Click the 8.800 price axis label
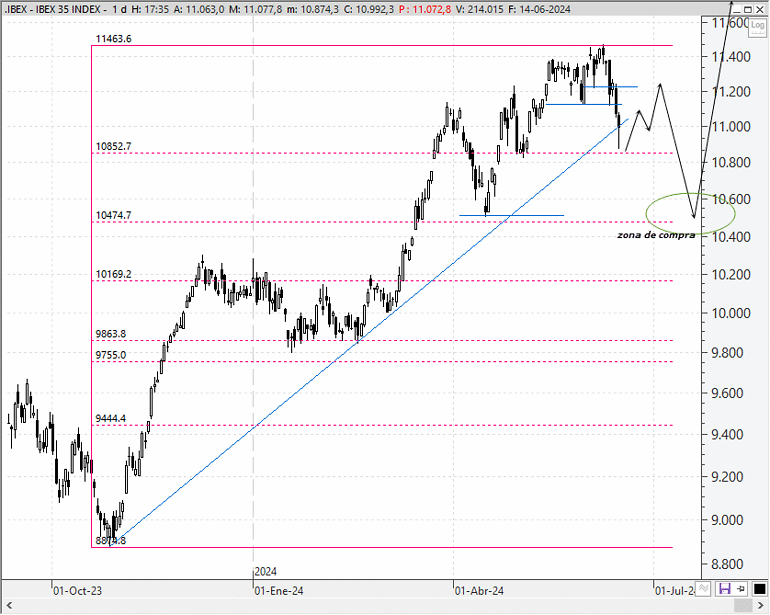 [x=727, y=564]
